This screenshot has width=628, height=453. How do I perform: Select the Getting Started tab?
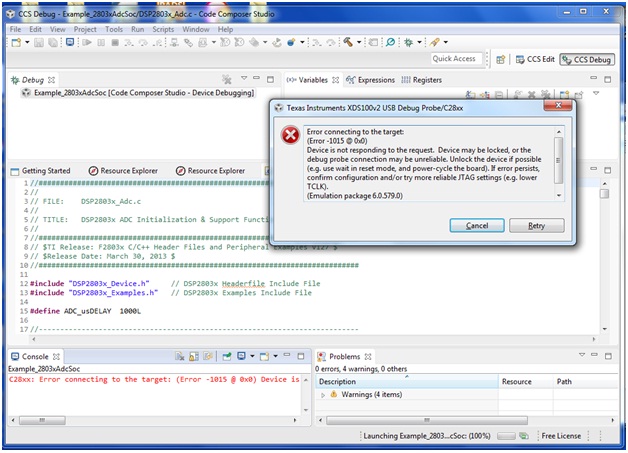pos(40,171)
